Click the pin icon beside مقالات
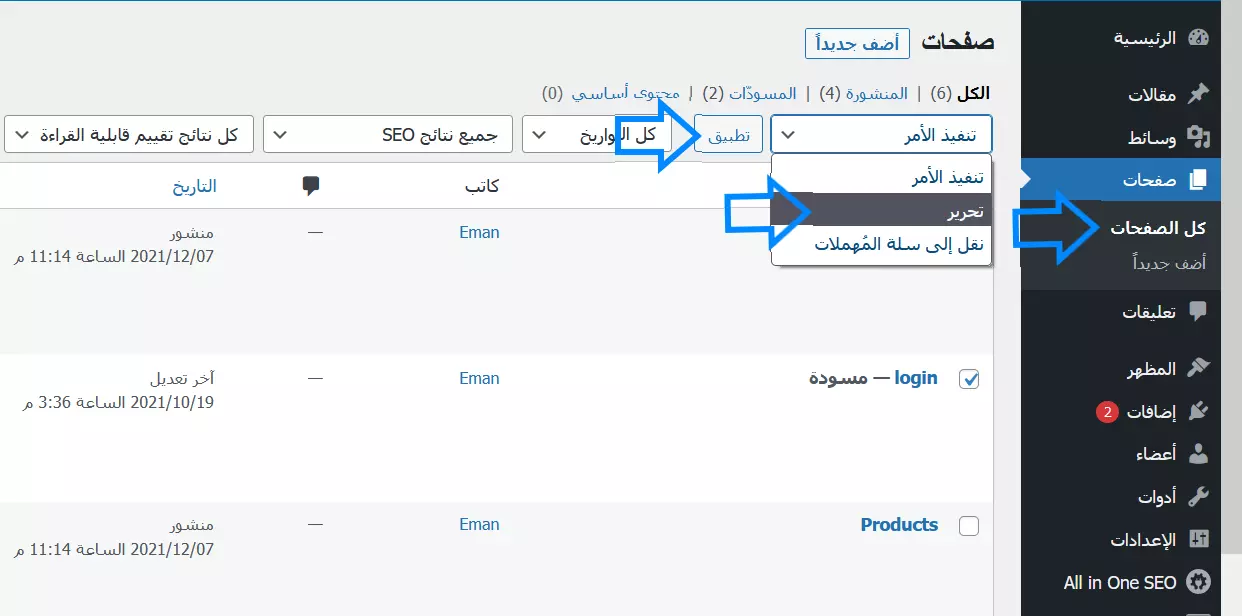Screen dimensions: 1242x616 pyautogui.click(x=1198, y=95)
